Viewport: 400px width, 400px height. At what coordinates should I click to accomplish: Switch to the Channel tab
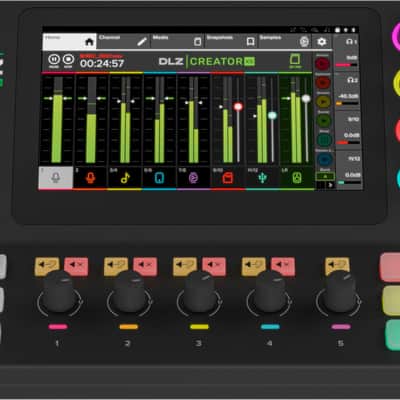point(123,42)
